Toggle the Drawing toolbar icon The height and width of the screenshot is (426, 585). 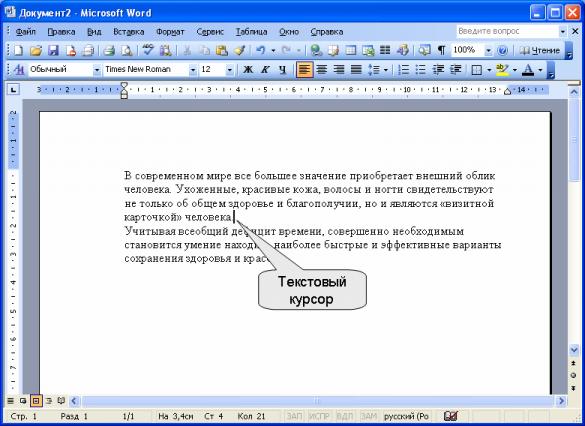coord(403,50)
